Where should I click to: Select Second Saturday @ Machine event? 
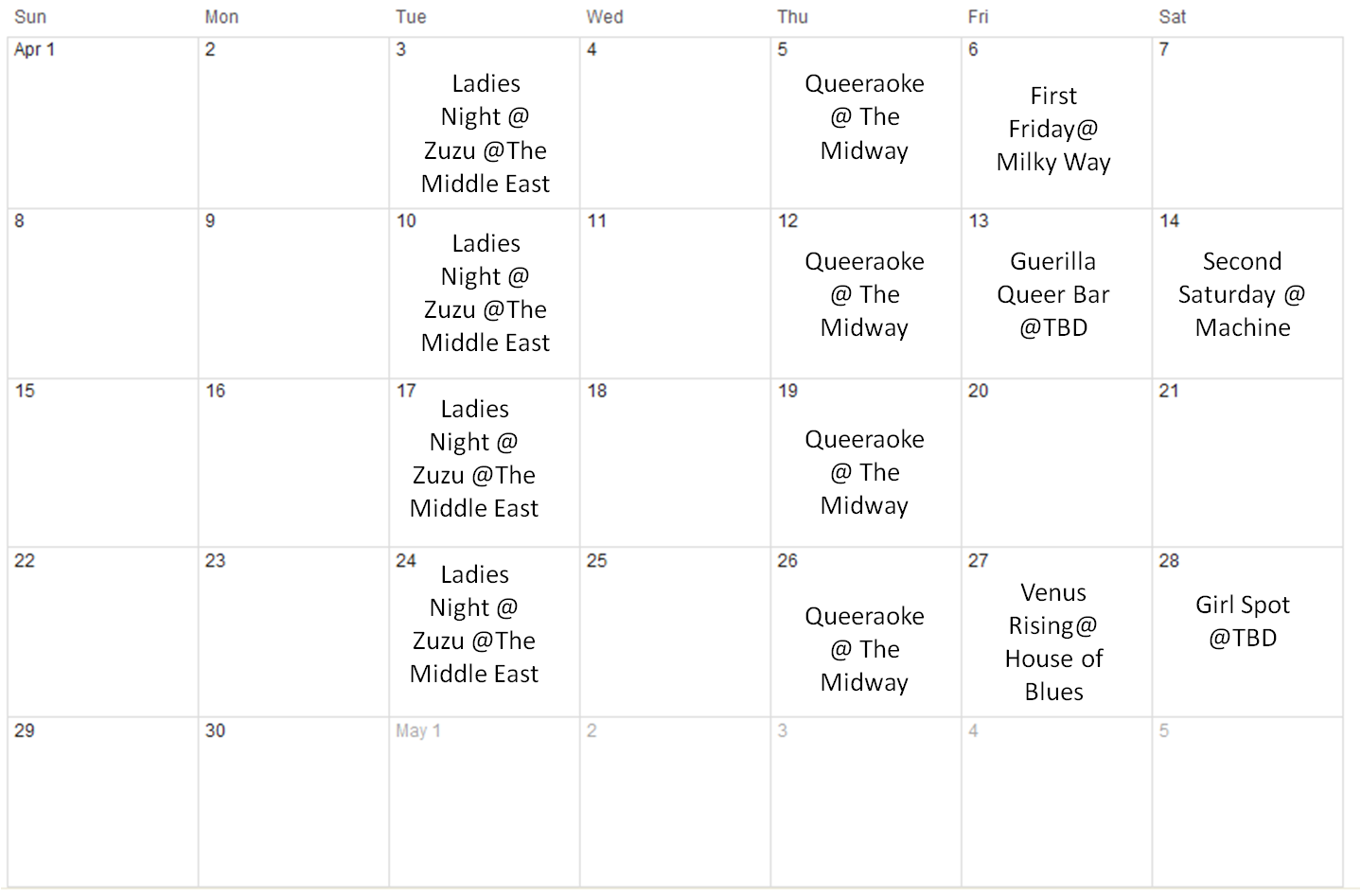tap(1242, 294)
